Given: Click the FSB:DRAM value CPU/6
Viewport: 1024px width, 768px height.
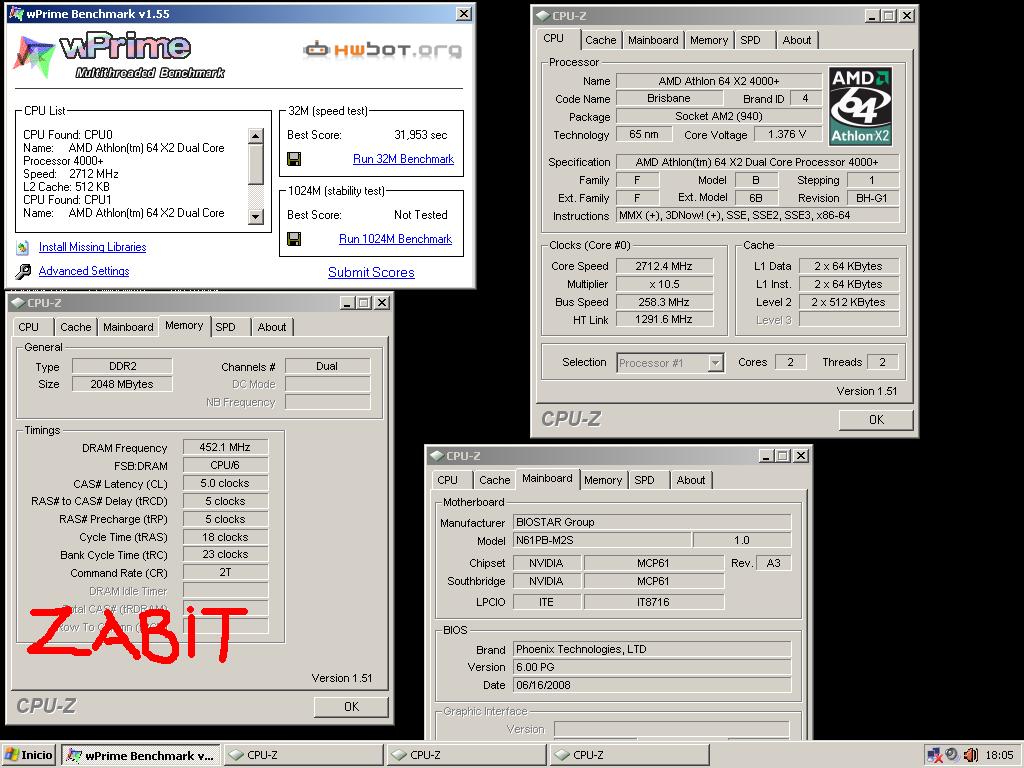Looking at the screenshot, I should 225,465.
